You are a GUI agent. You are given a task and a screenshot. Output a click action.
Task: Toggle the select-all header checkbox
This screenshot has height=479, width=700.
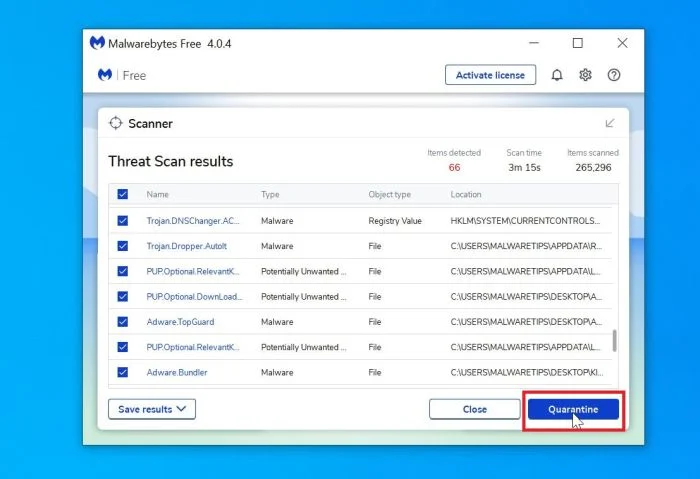[x=123, y=194]
